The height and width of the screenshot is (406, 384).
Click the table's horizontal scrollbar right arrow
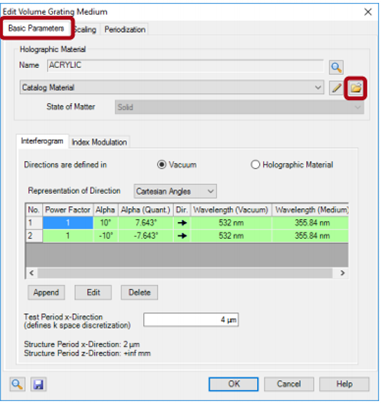pyautogui.click(x=342, y=273)
